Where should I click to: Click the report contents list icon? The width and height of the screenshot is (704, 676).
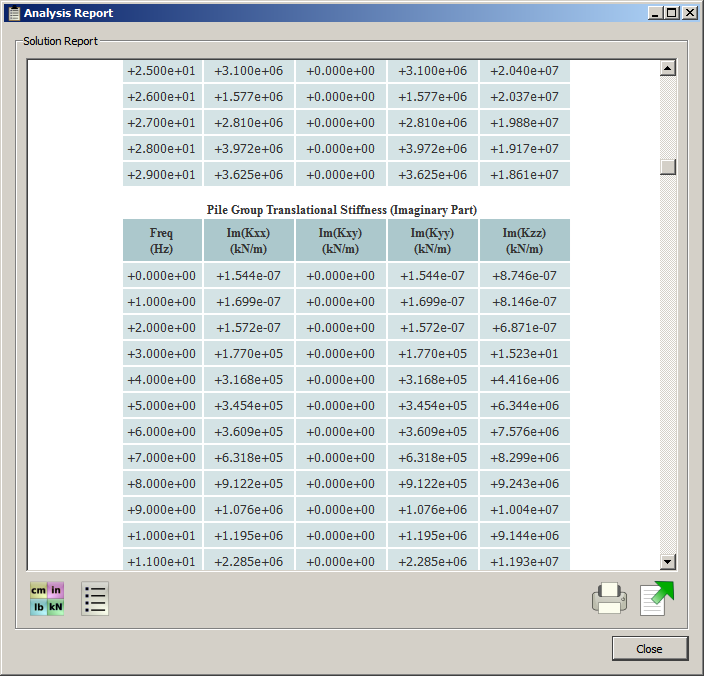click(95, 599)
